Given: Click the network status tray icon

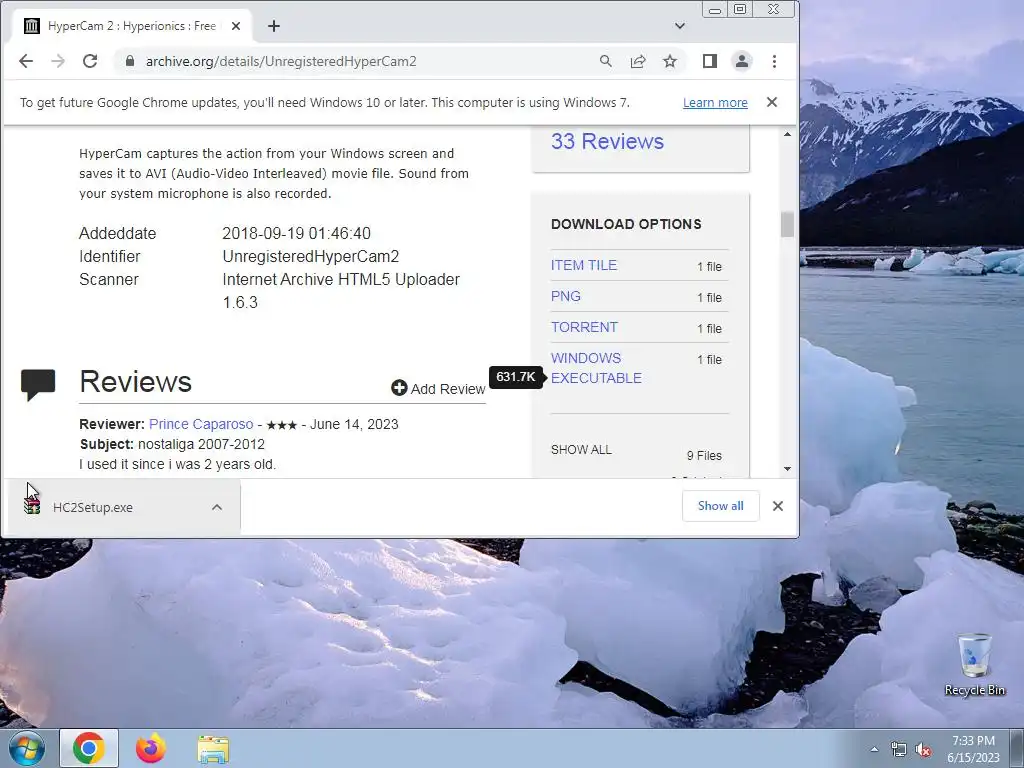Looking at the screenshot, I should coord(899,750).
